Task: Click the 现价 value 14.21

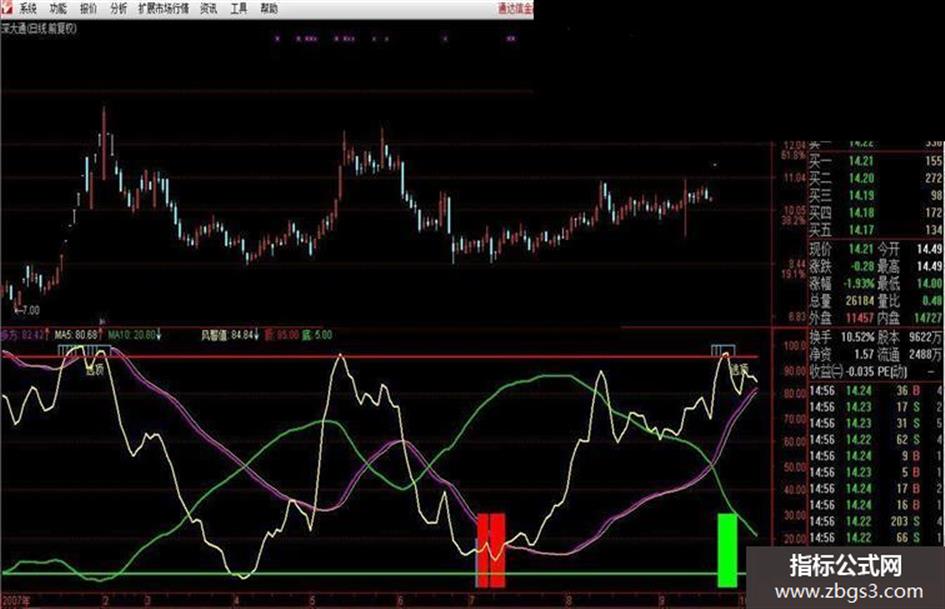Action: 861,248
